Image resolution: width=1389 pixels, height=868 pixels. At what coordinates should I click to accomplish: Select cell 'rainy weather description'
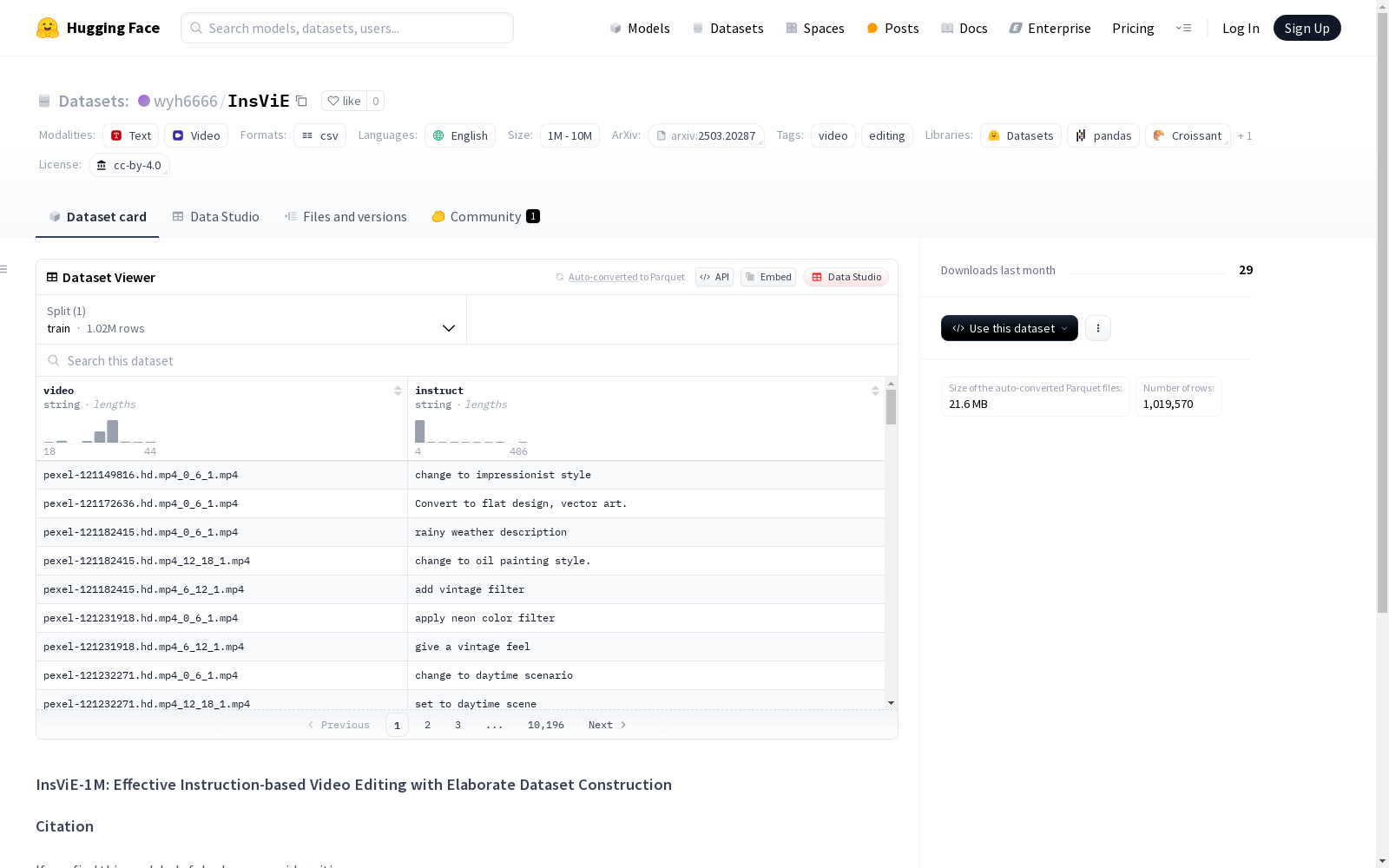[x=647, y=532]
